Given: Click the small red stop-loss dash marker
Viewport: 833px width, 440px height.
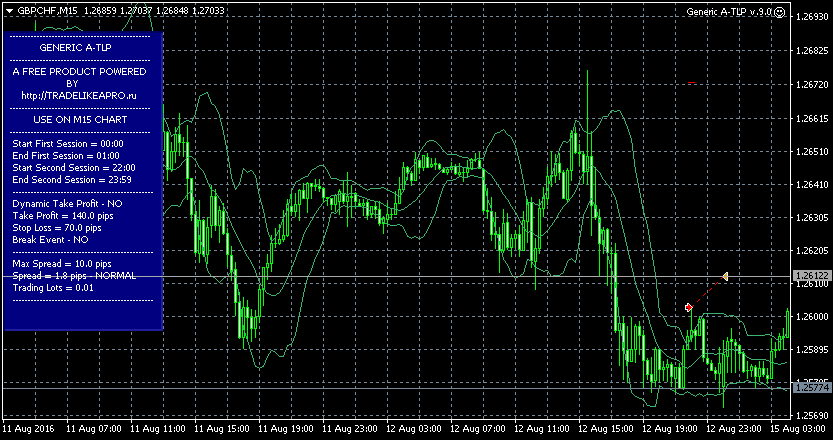Looking at the screenshot, I should (x=691, y=82).
